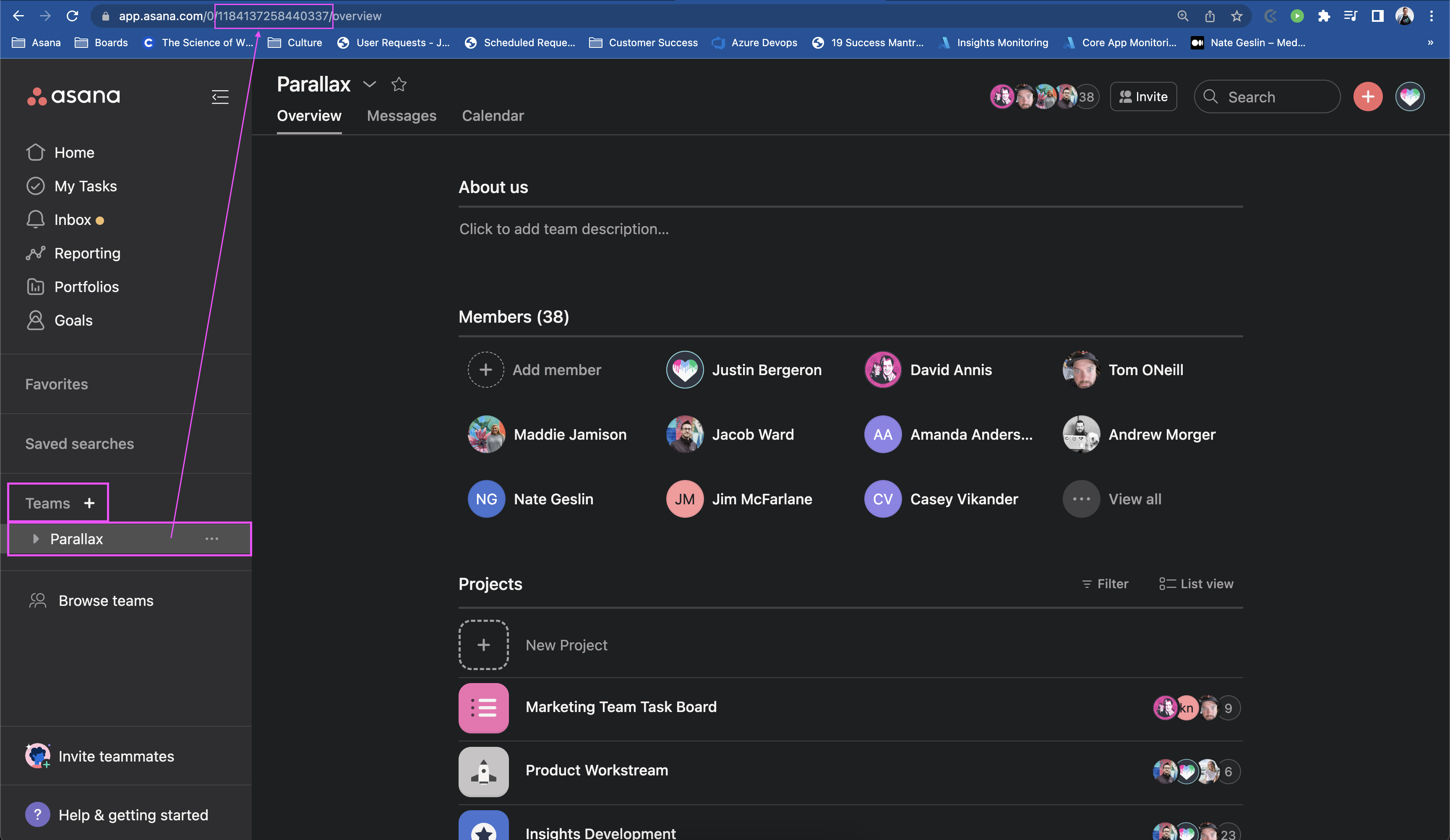Open Inbox notifications
1450x840 pixels.
click(x=65, y=220)
